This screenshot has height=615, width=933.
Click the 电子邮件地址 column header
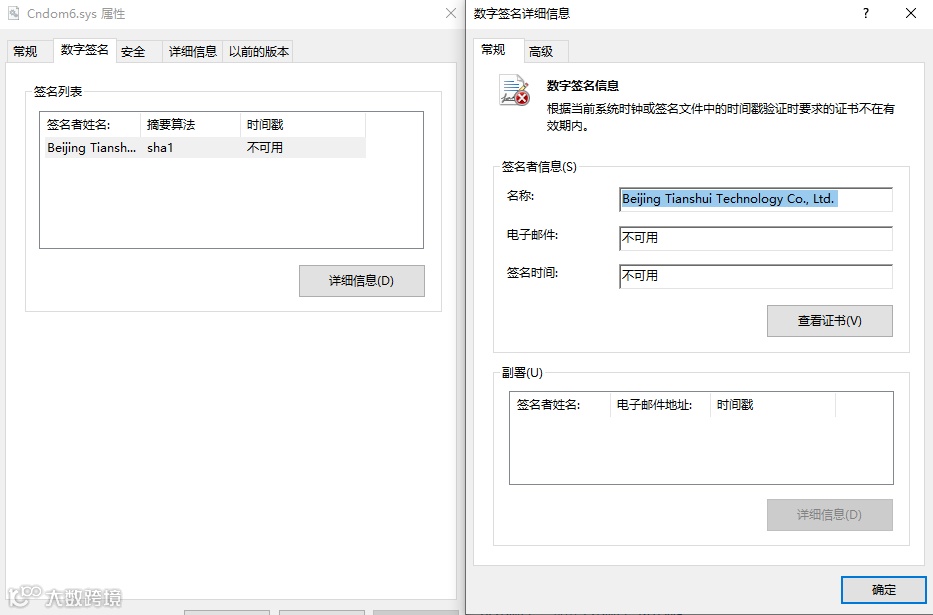[x=660, y=405]
